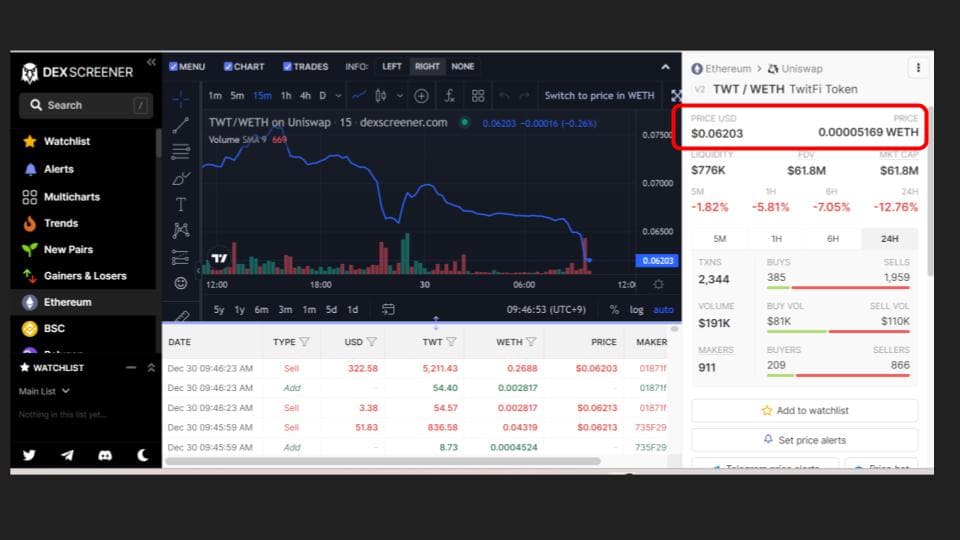Select the crosshair cursor tool
The image size is (960, 540).
pyautogui.click(x=181, y=99)
